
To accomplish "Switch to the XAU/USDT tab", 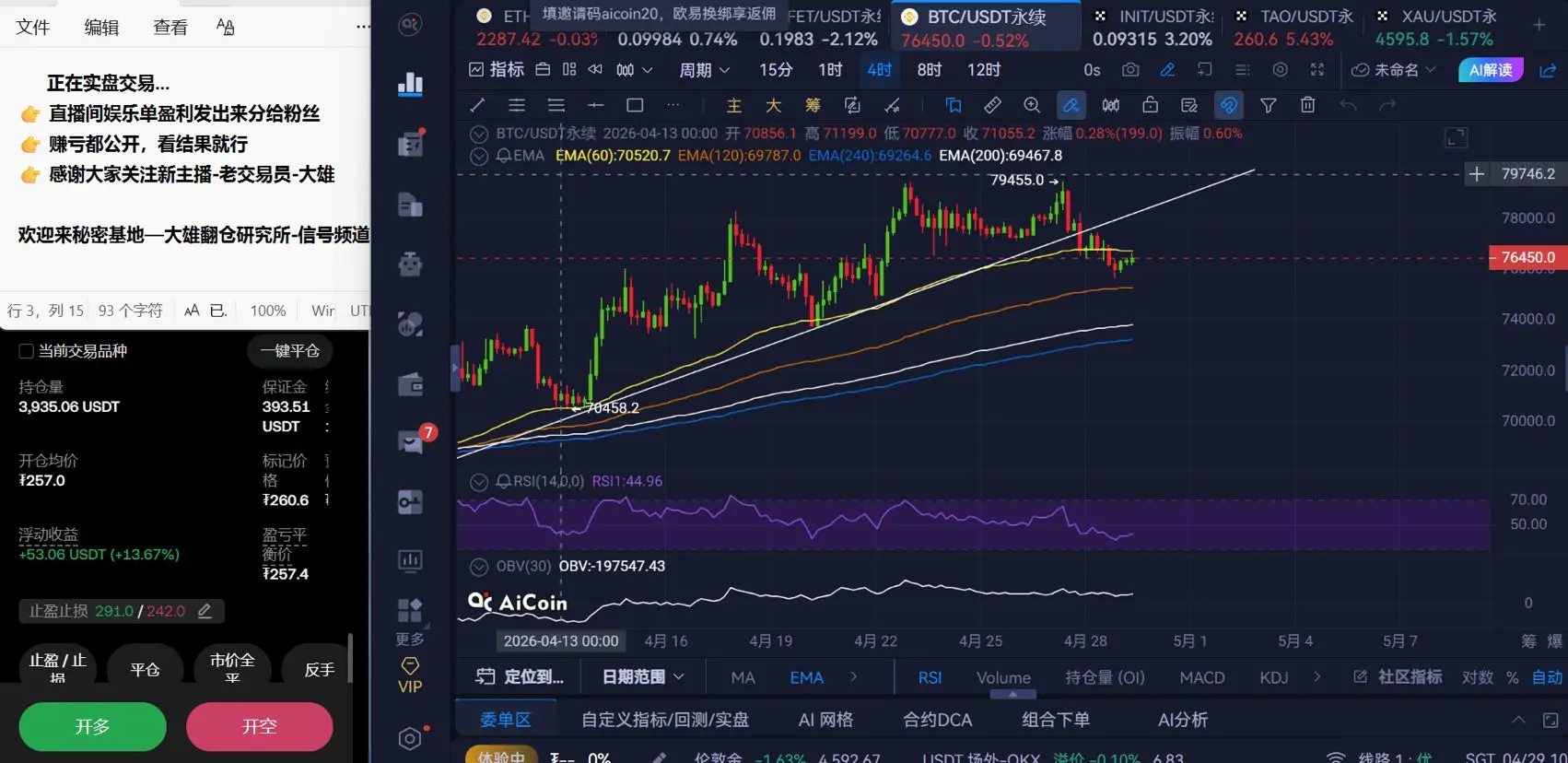I will pyautogui.click(x=1434, y=28).
